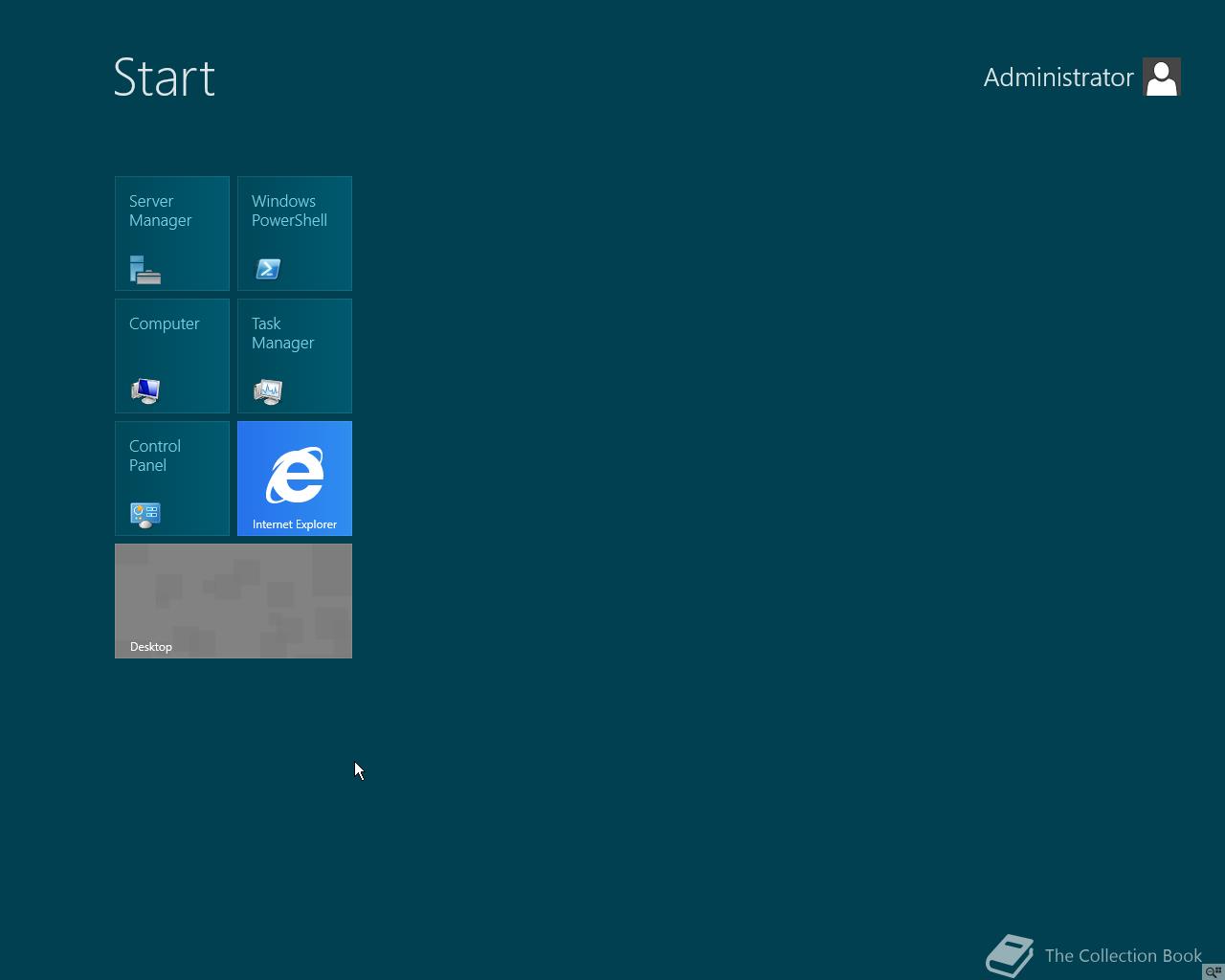Open the Control Panel tile
Screen dimensions: 1225x980
[x=172, y=479]
